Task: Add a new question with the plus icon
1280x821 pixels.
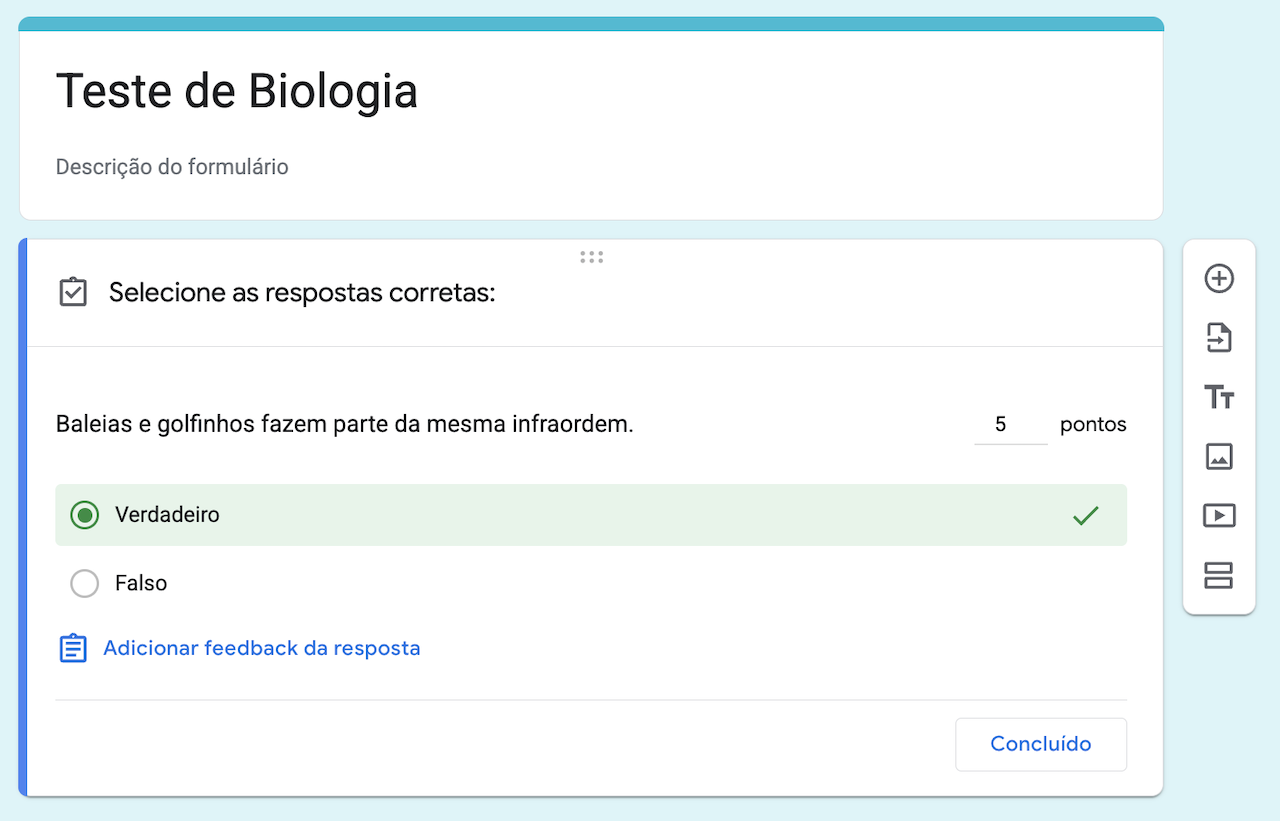Action: [x=1219, y=279]
